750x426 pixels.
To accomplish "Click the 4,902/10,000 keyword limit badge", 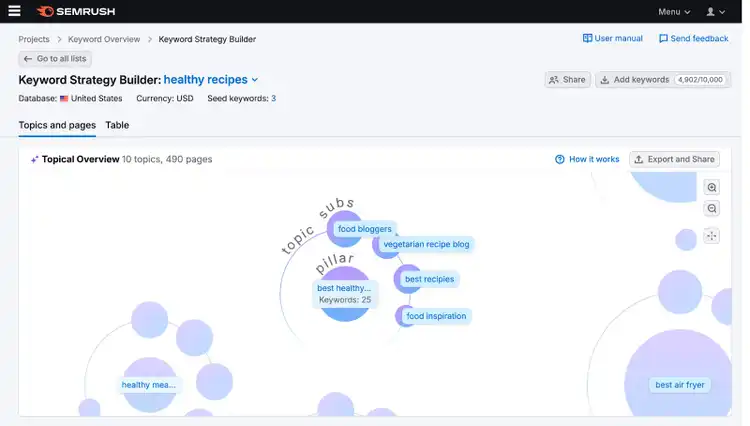I will click(700, 80).
